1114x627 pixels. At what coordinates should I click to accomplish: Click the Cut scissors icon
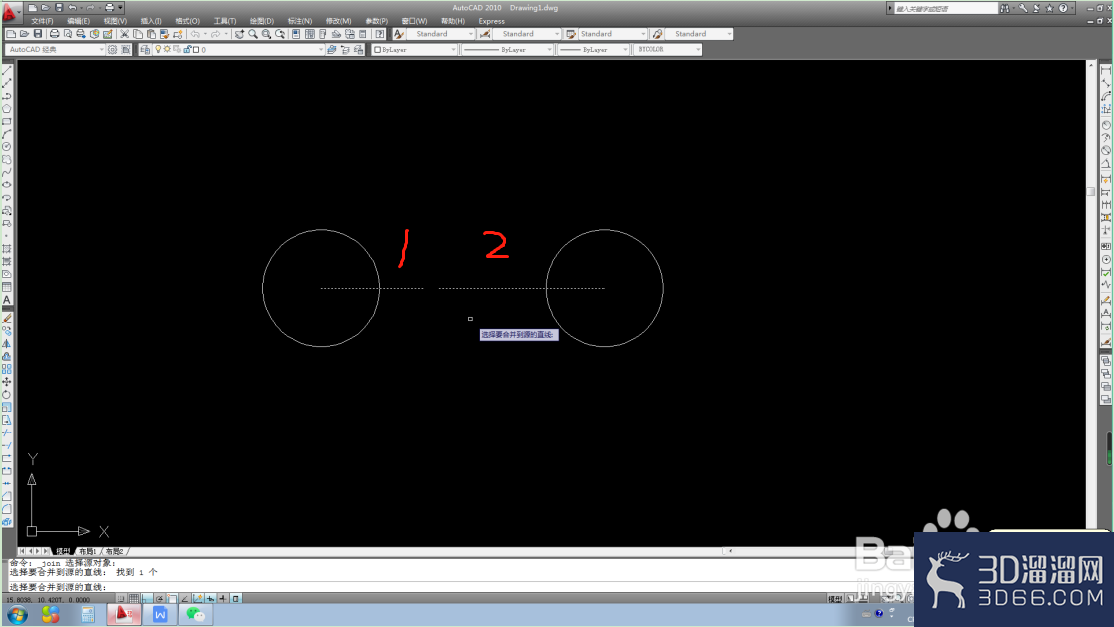click(x=124, y=34)
